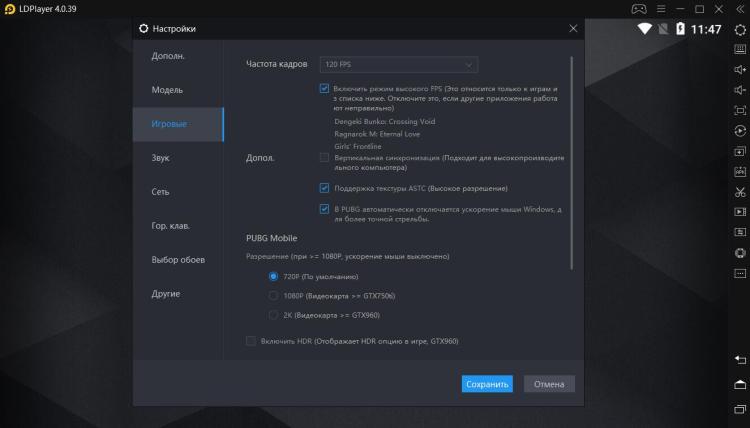Screen dimensions: 750x428
Task: Collapse the right sidebar with the double chevron
Action: coord(739,9)
